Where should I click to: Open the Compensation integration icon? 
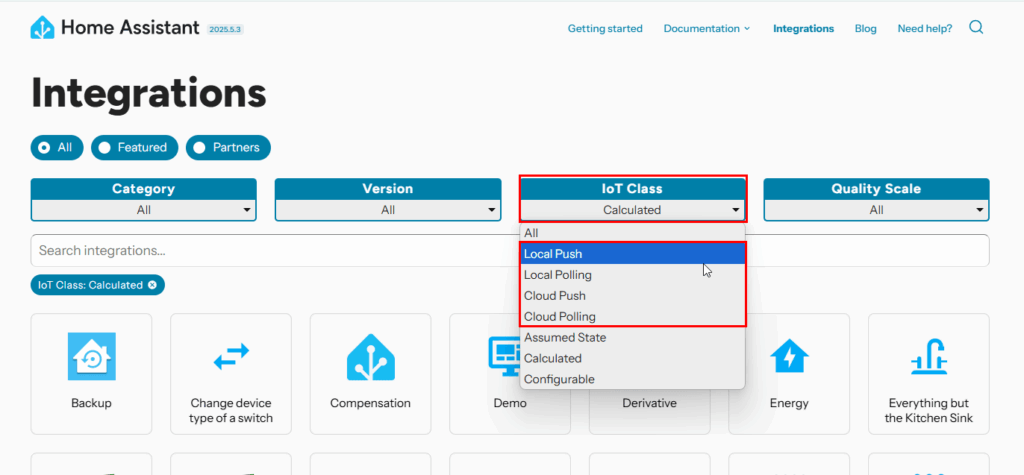pyautogui.click(x=370, y=357)
